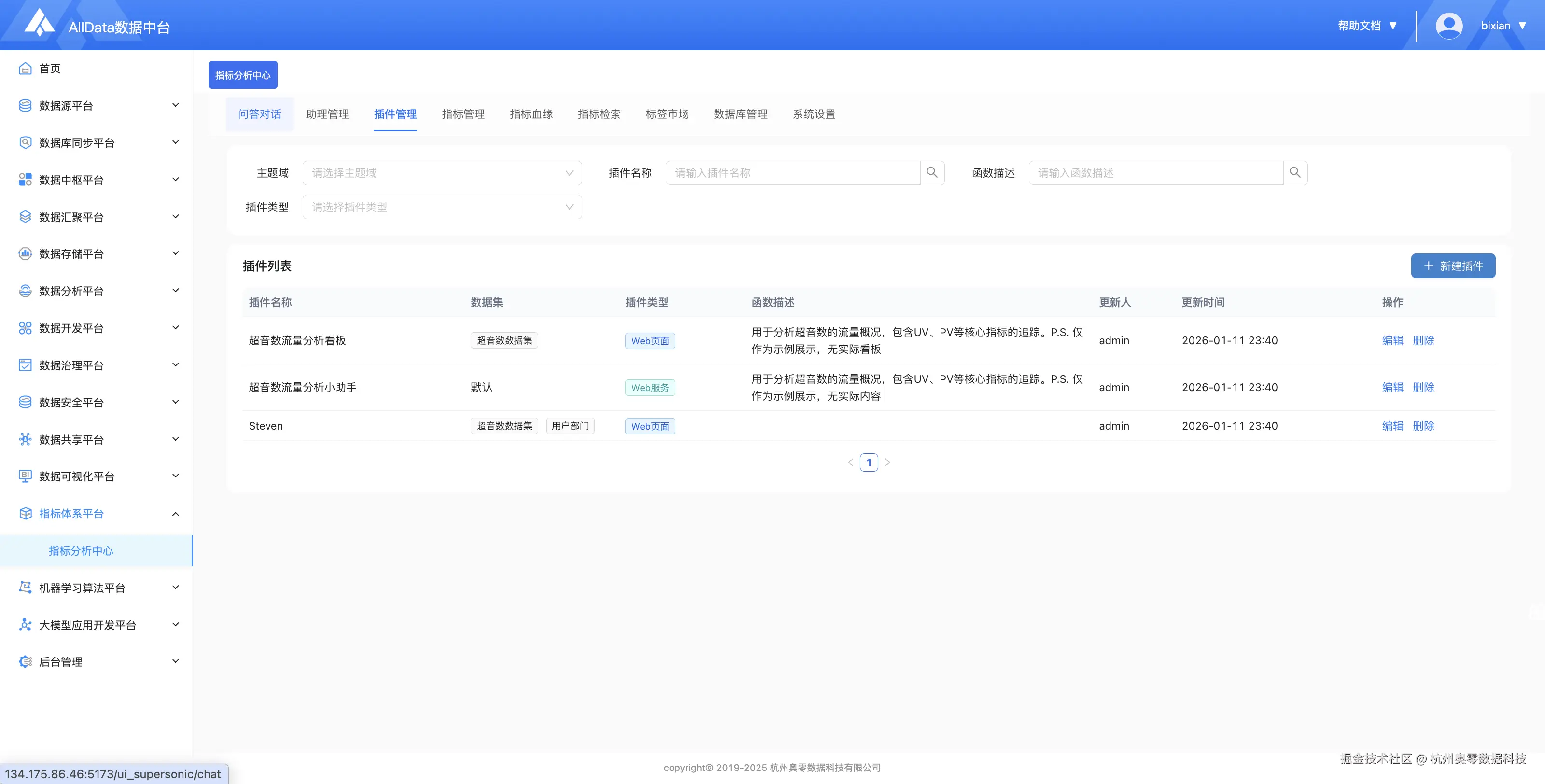Click the backend management gear icon
Image resolution: width=1545 pixels, height=784 pixels.
tap(25, 662)
